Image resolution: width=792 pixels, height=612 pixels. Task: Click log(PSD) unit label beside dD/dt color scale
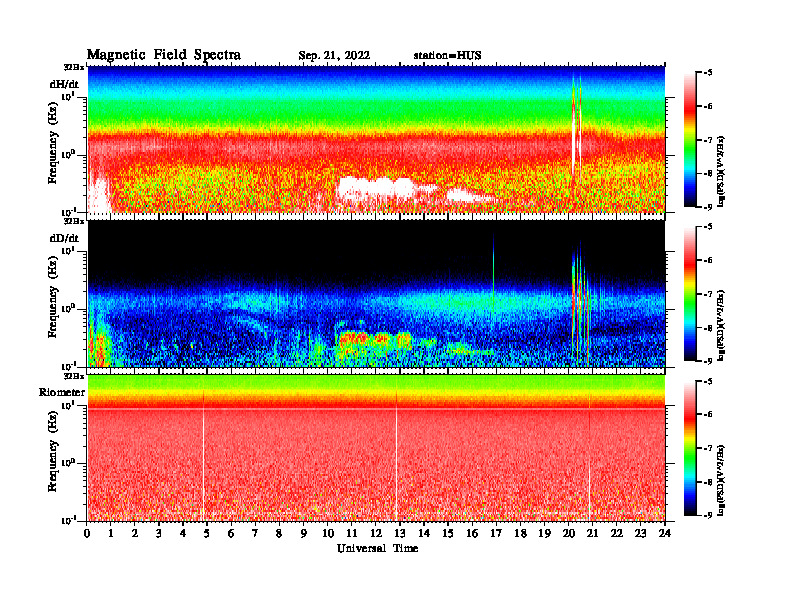tap(722, 325)
